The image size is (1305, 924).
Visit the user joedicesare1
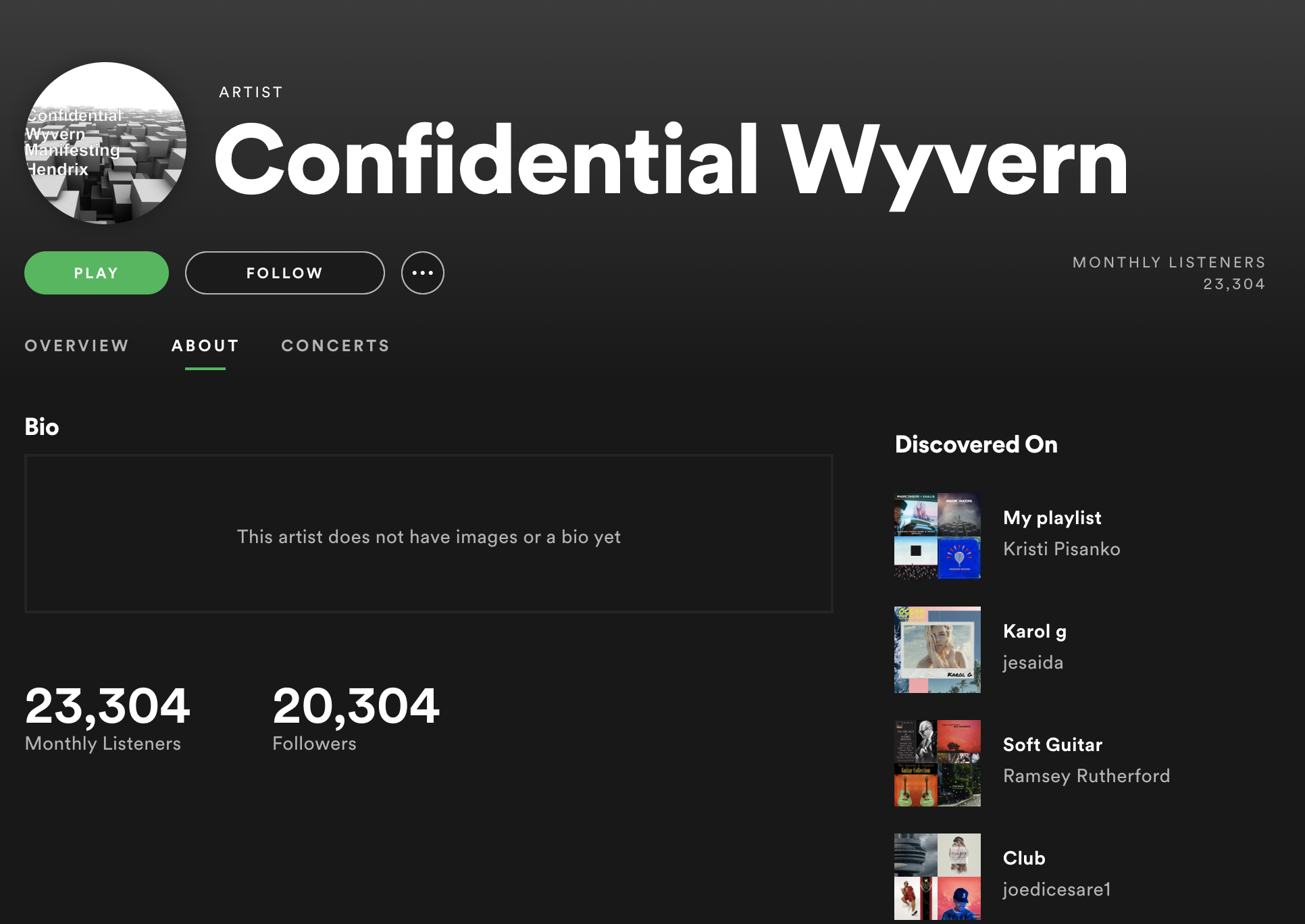(x=1057, y=890)
